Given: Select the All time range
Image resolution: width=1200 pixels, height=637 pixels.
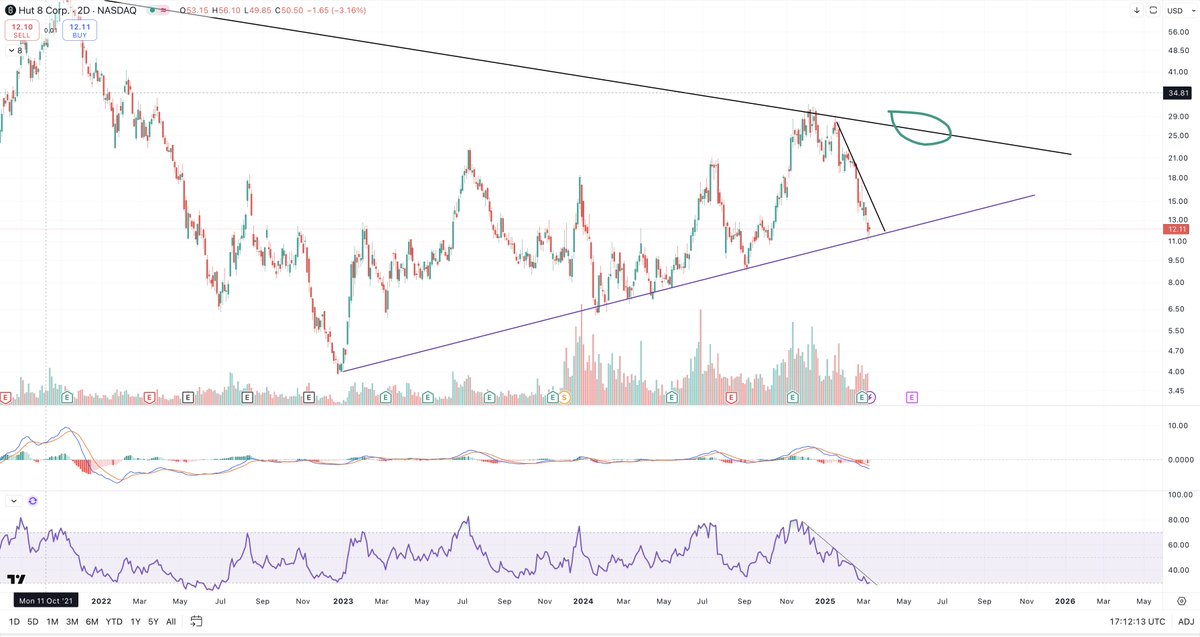Looking at the screenshot, I should (x=171, y=621).
